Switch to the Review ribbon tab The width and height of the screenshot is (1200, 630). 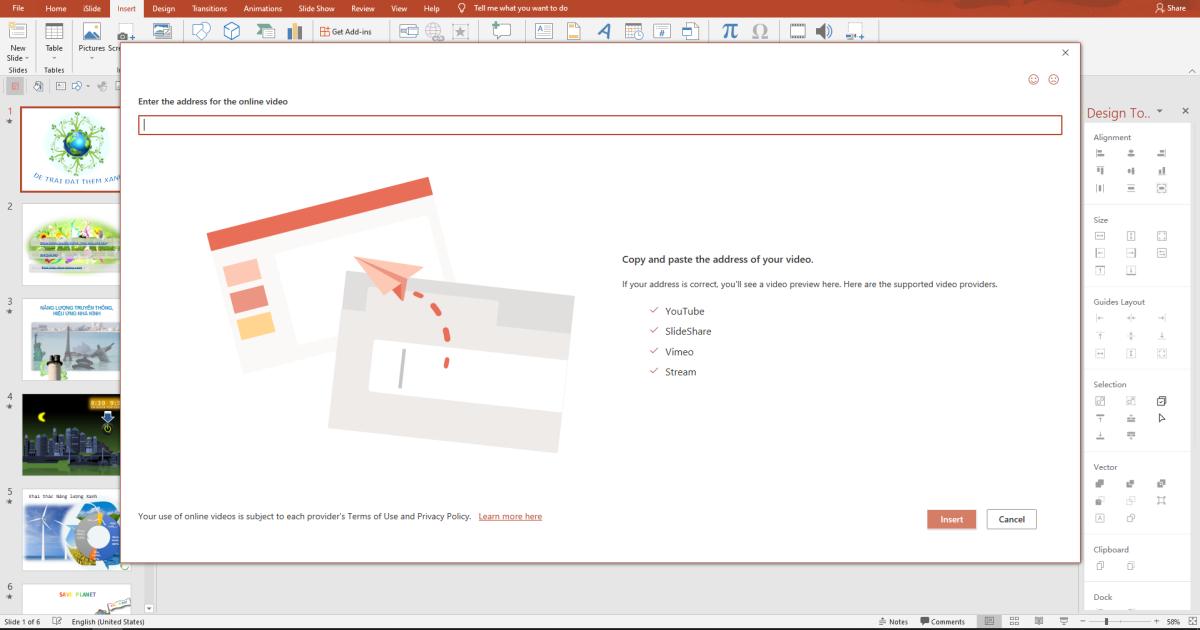363,7
